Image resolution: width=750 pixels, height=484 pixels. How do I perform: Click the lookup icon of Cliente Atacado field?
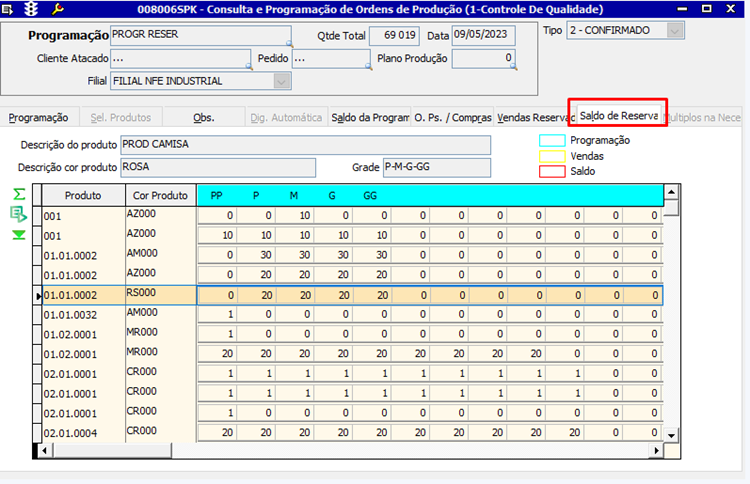[251, 67]
